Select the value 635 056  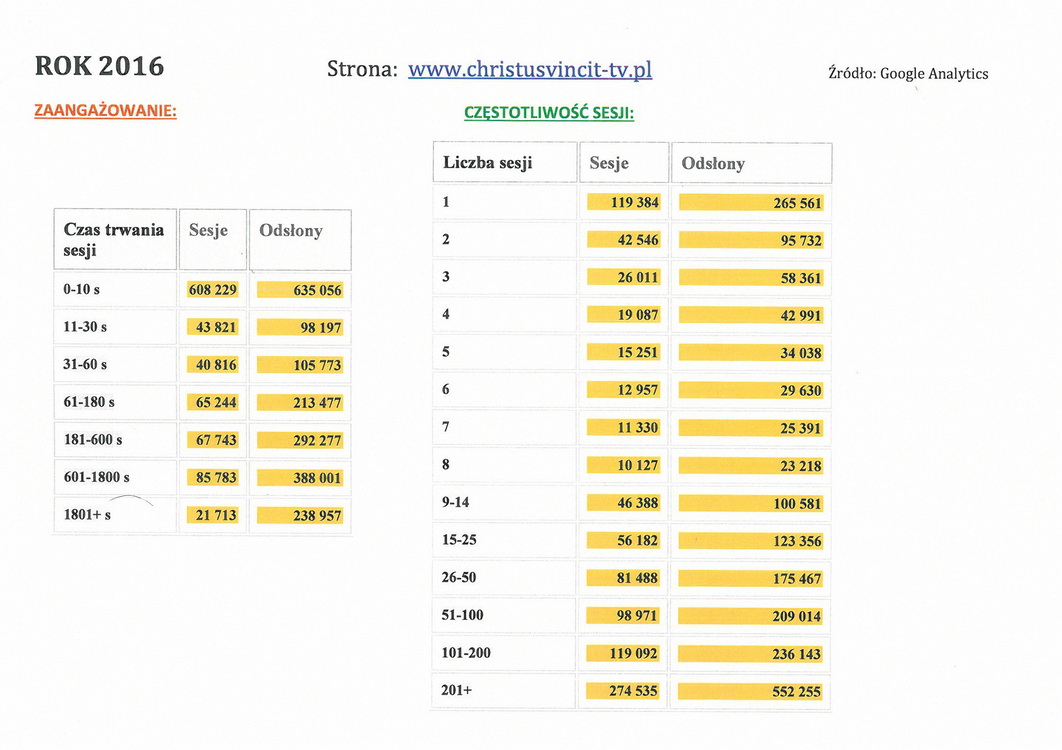point(317,291)
